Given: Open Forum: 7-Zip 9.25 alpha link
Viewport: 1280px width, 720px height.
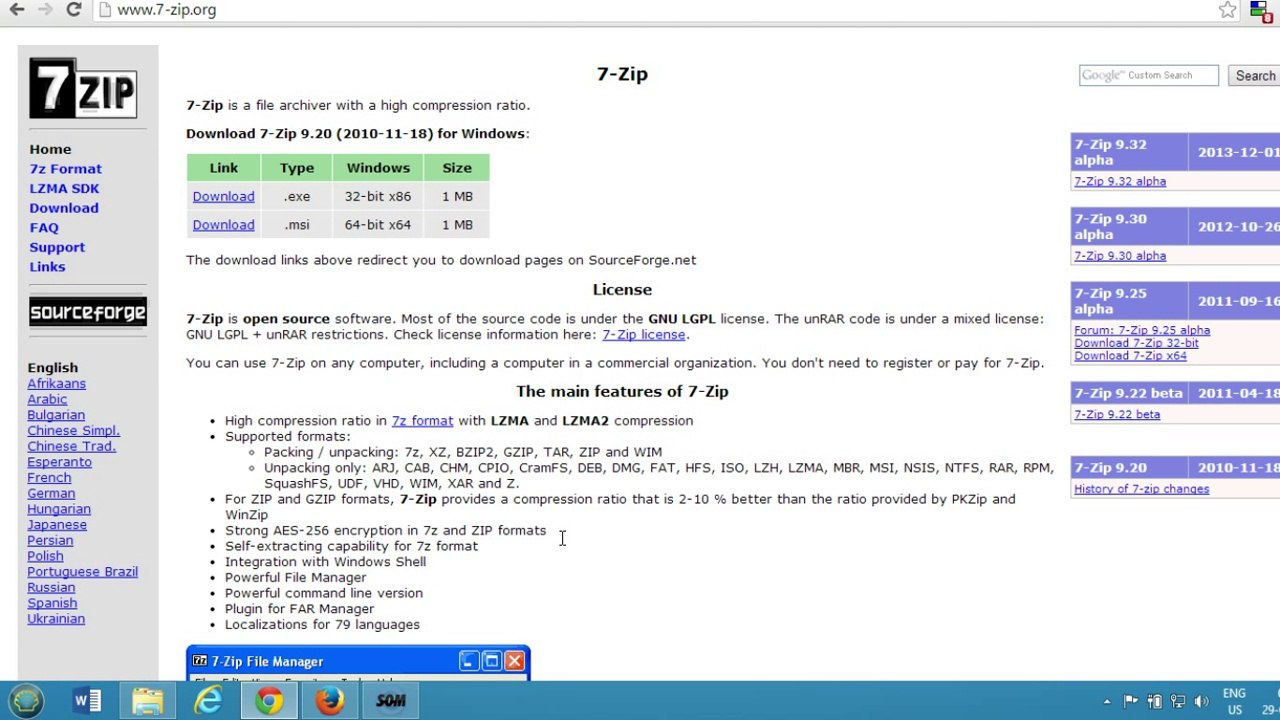Looking at the screenshot, I should pos(1142,330).
